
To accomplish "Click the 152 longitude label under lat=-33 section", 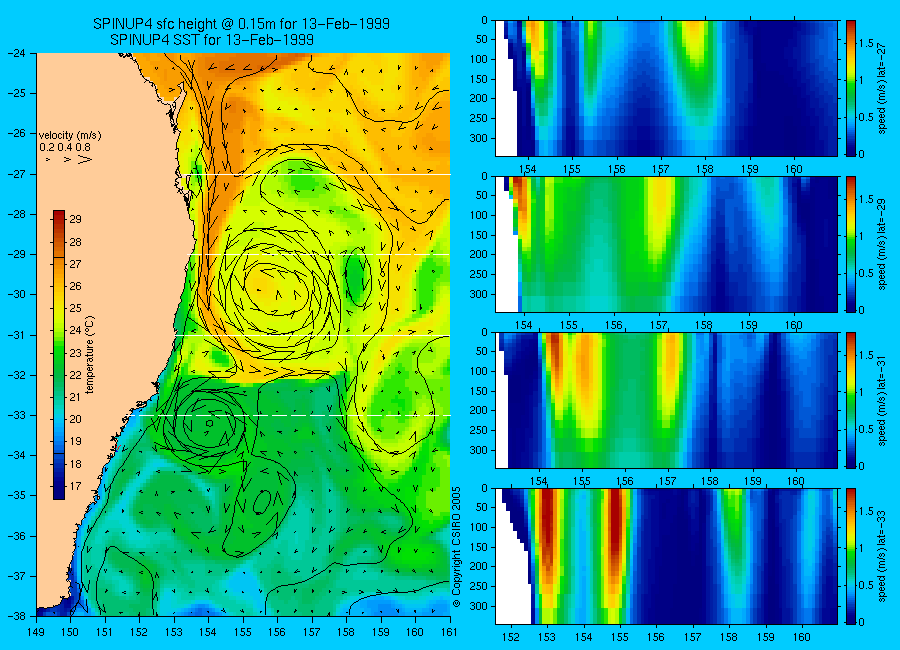I will pyautogui.click(x=510, y=637).
